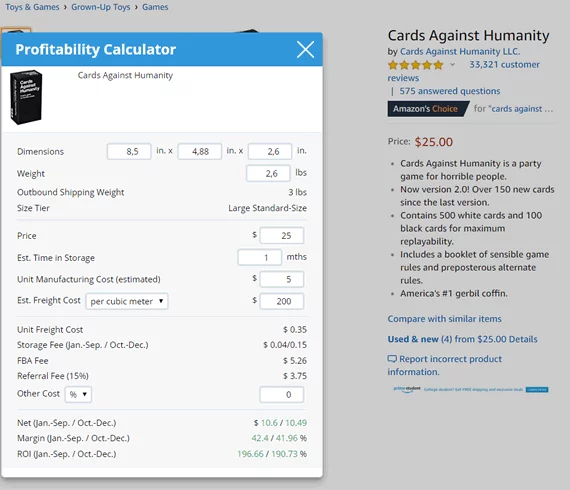This screenshot has height=490, width=570.
Task: Click the Profitability Calculator title text
Action: 96,49
